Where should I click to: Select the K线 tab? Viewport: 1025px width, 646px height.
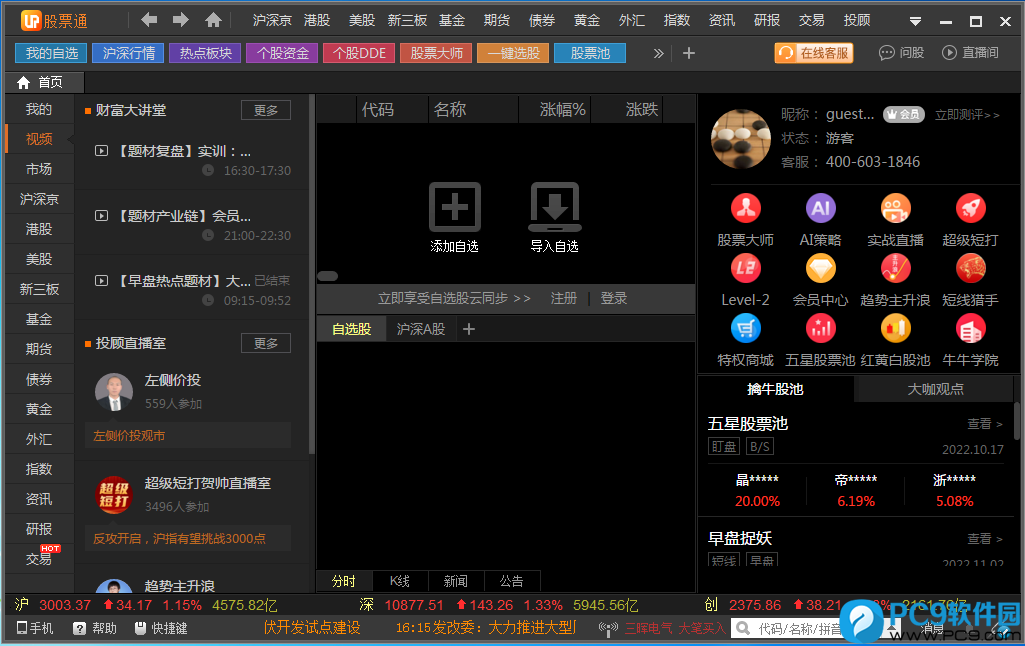click(x=399, y=581)
